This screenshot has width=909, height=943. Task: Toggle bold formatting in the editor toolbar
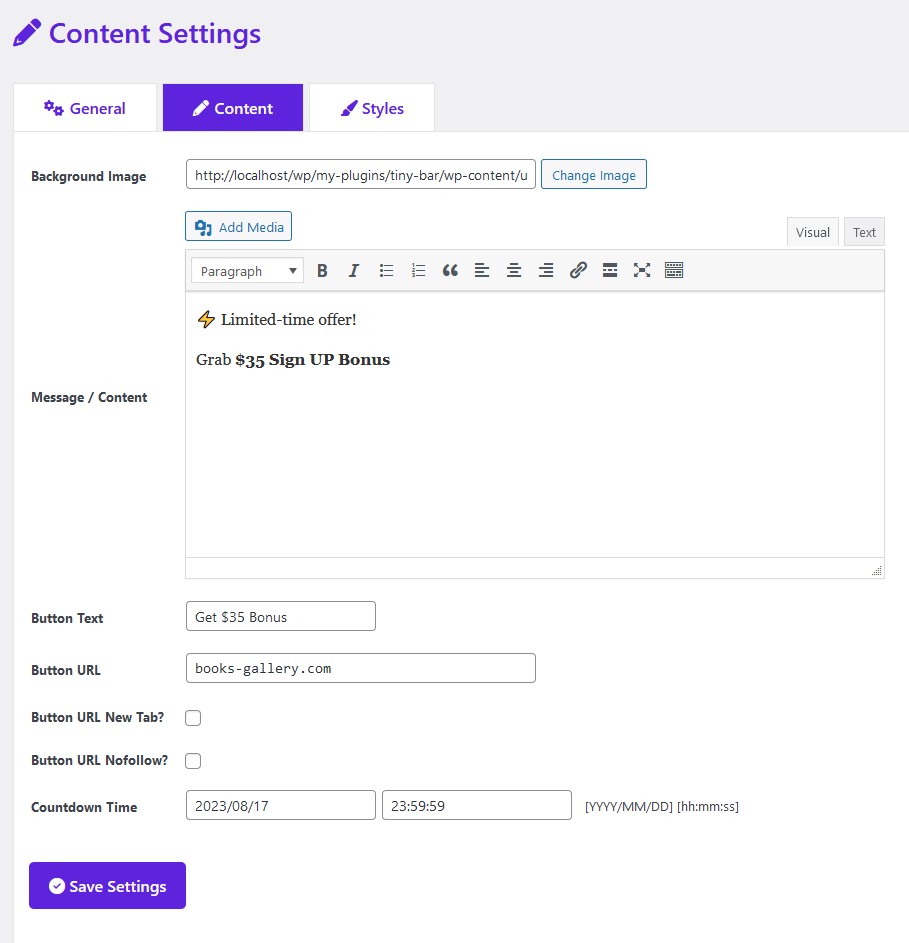point(322,270)
